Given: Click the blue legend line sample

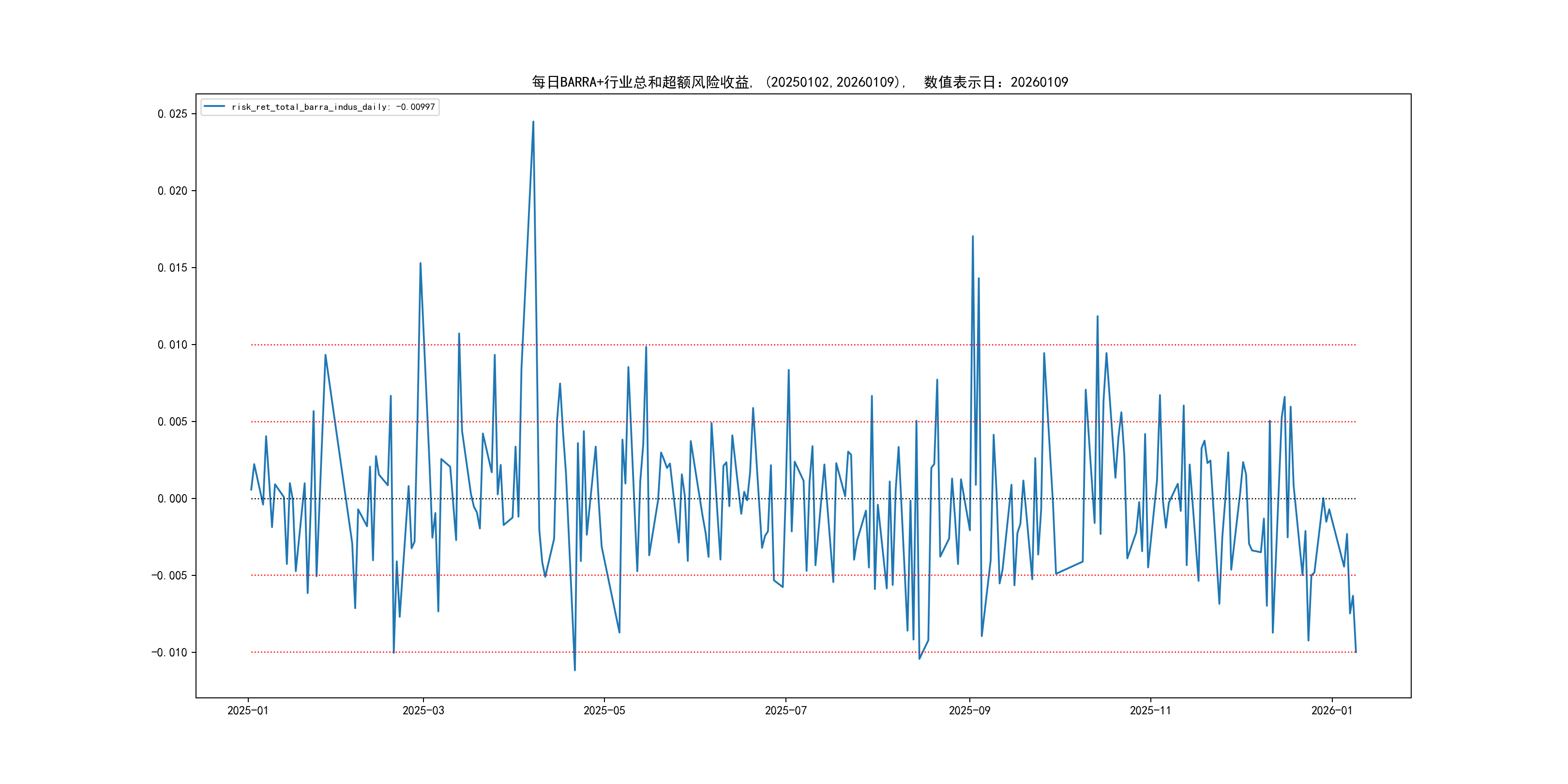Looking at the screenshot, I should click(214, 106).
